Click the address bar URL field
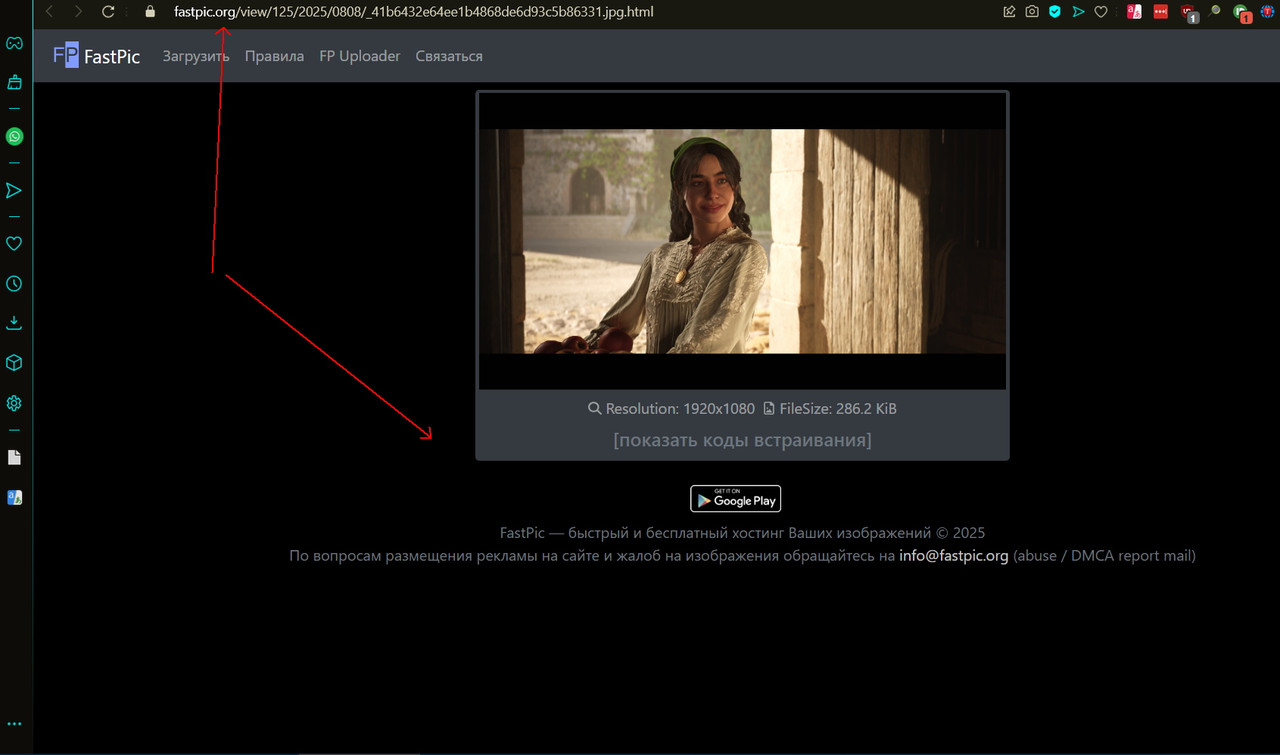This screenshot has height=755, width=1280. (x=414, y=12)
